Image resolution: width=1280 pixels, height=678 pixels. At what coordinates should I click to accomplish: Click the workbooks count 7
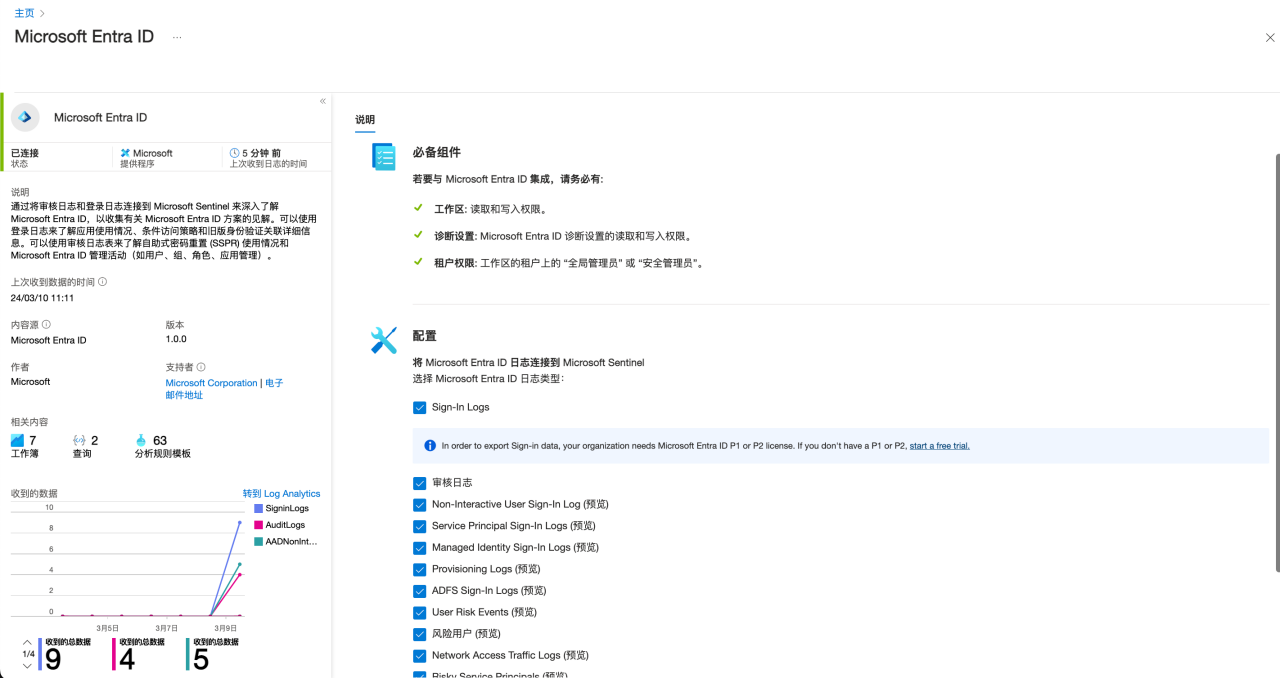coord(32,440)
